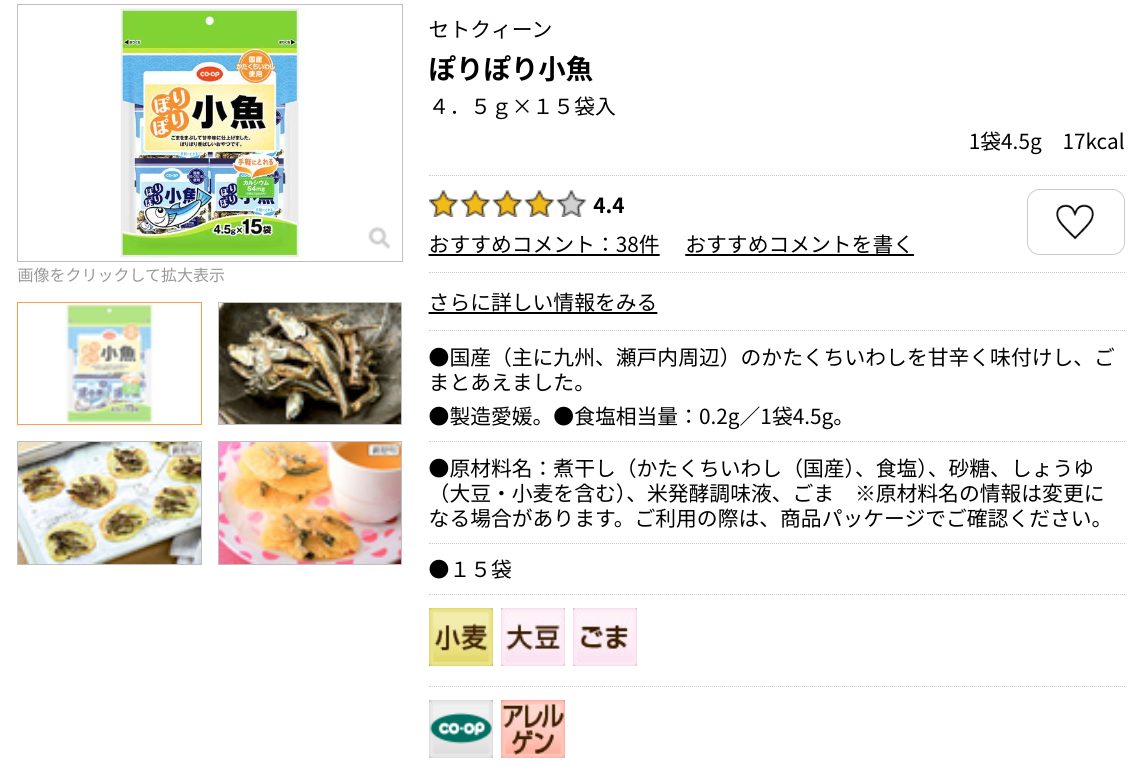Select the baking tray recipe thumbnail
The image size is (1135, 769).
coord(109,503)
